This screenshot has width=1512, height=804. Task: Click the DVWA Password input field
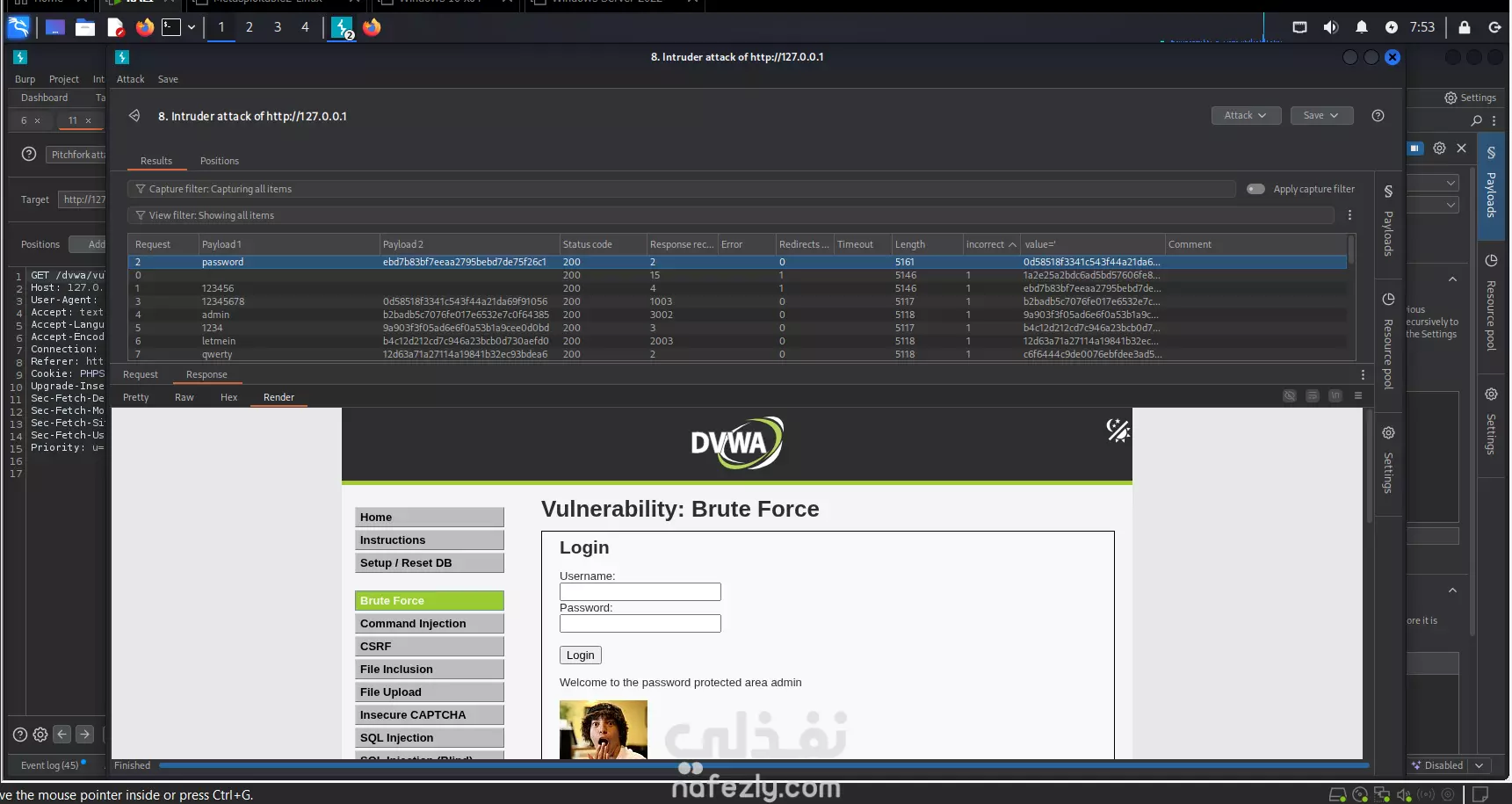640,623
